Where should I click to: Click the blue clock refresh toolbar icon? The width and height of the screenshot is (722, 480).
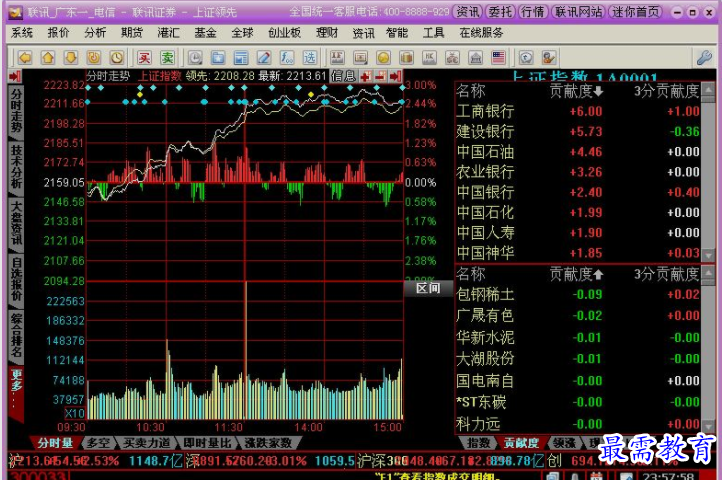click(526, 58)
